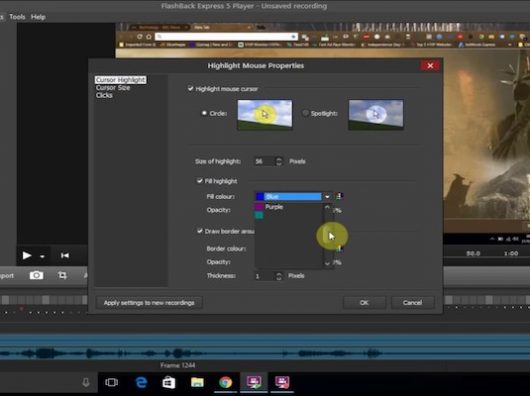Click Apply settings to new recordings
Image resolution: width=530 pixels, height=396 pixels.
[149, 303]
